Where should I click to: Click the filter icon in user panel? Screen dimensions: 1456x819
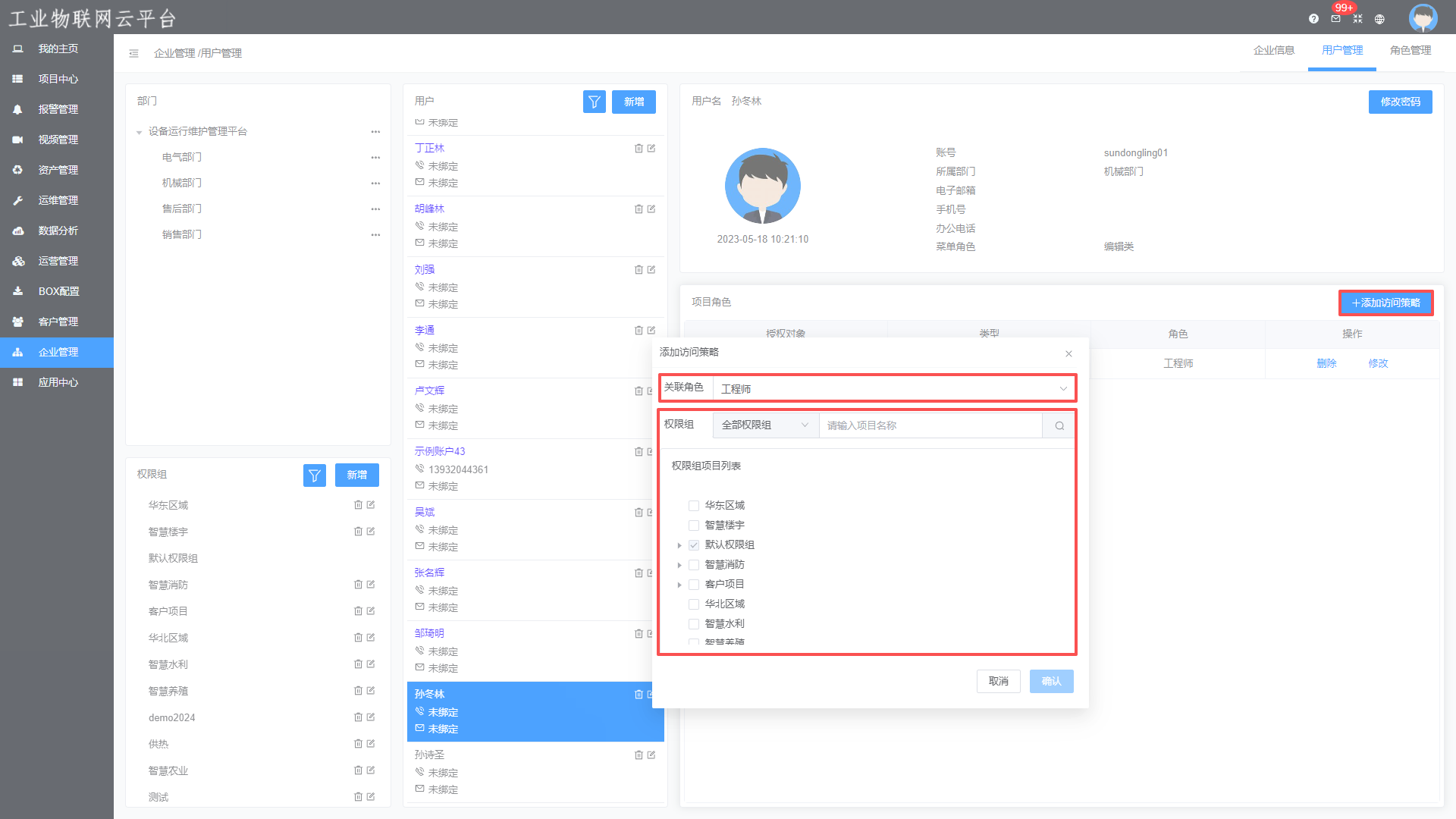[x=594, y=102]
